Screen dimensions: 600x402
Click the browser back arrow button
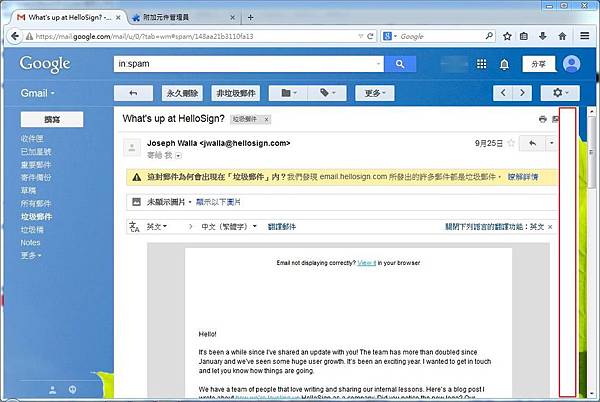[15, 36]
